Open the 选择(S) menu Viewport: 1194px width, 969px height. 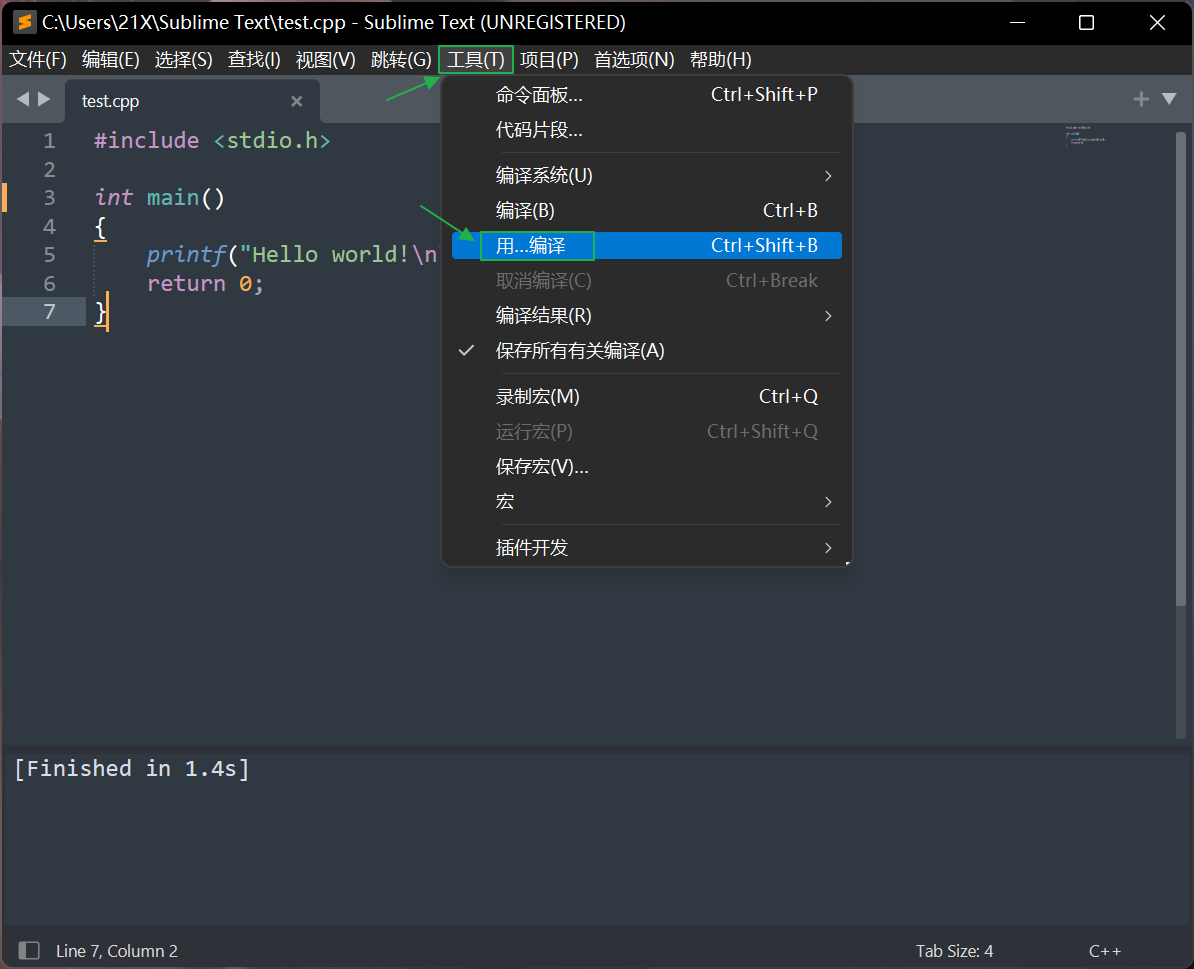pos(184,59)
